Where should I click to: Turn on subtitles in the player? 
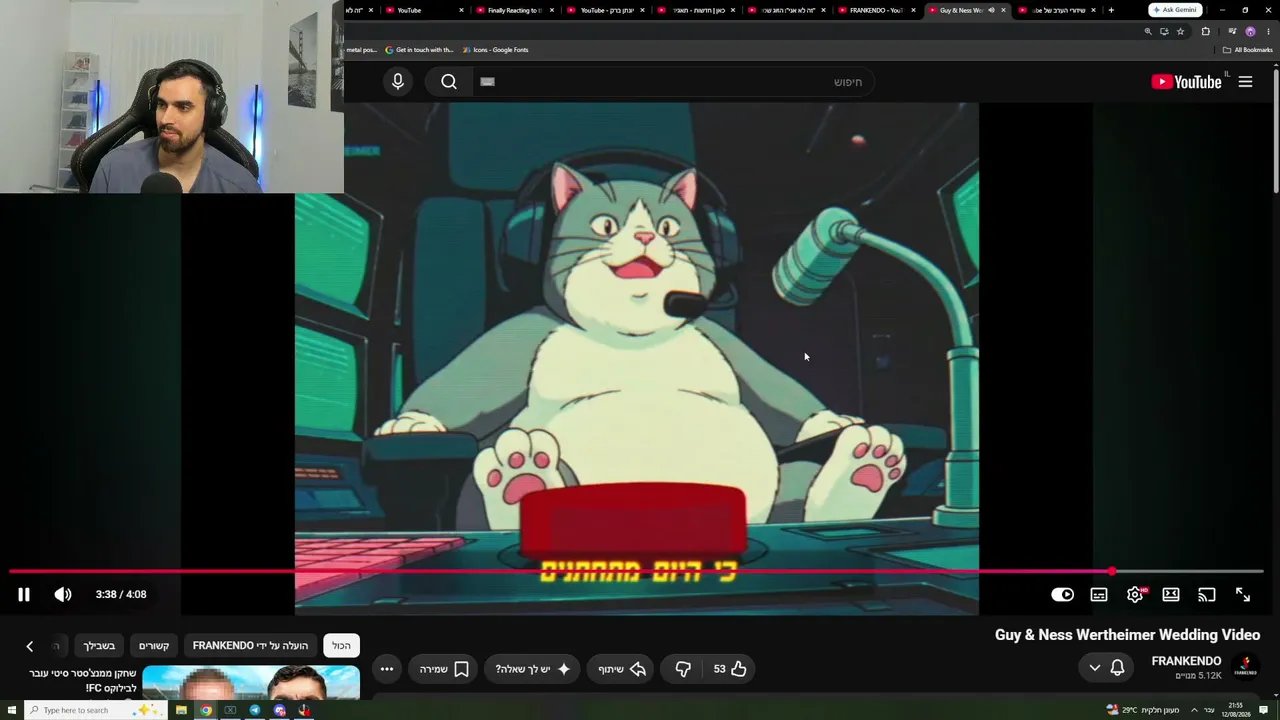click(x=1099, y=594)
